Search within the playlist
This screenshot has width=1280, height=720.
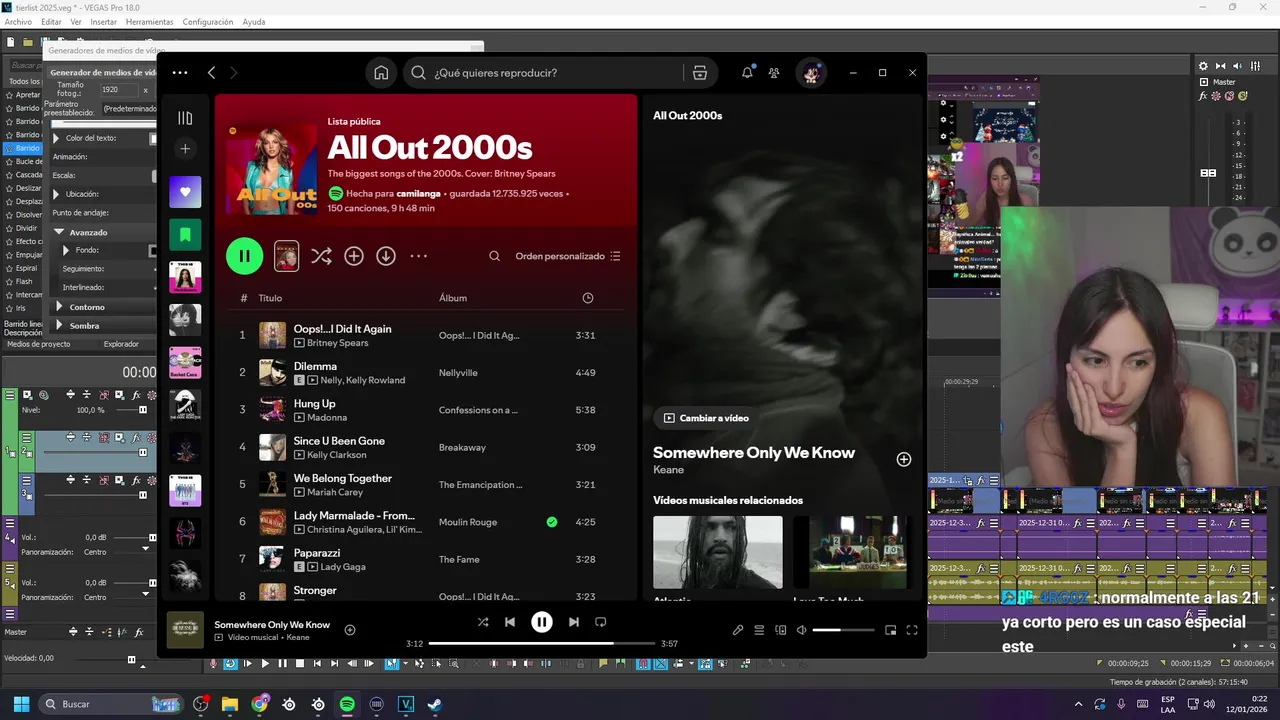coord(494,256)
